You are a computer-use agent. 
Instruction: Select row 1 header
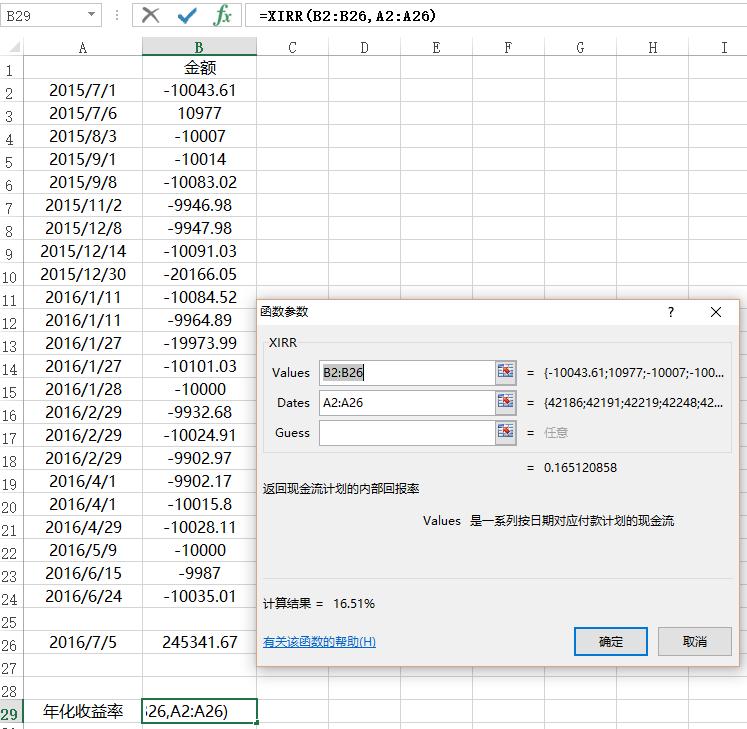tap(11, 68)
